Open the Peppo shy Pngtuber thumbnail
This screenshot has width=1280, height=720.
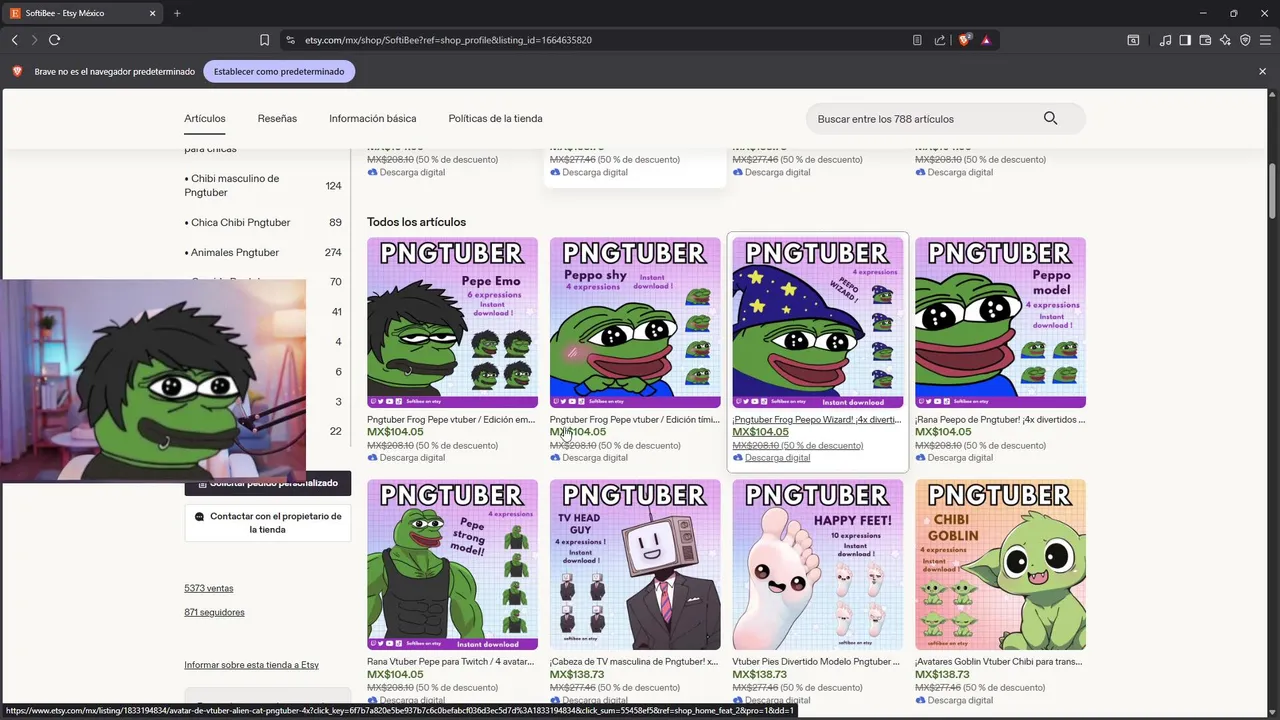635,322
